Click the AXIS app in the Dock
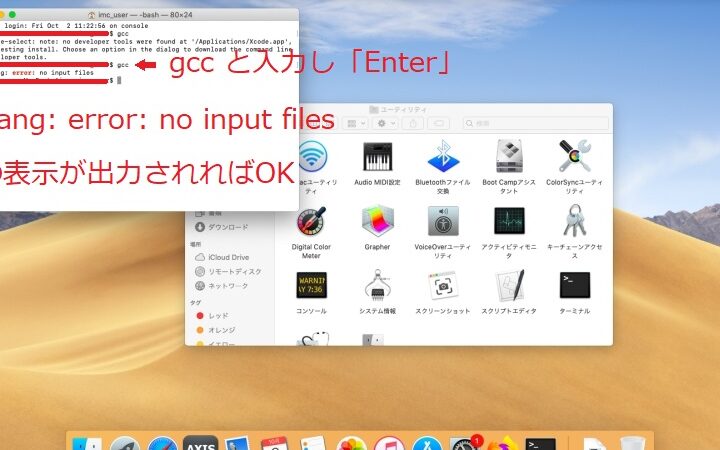Viewport: 720px width, 450px height. [201, 443]
